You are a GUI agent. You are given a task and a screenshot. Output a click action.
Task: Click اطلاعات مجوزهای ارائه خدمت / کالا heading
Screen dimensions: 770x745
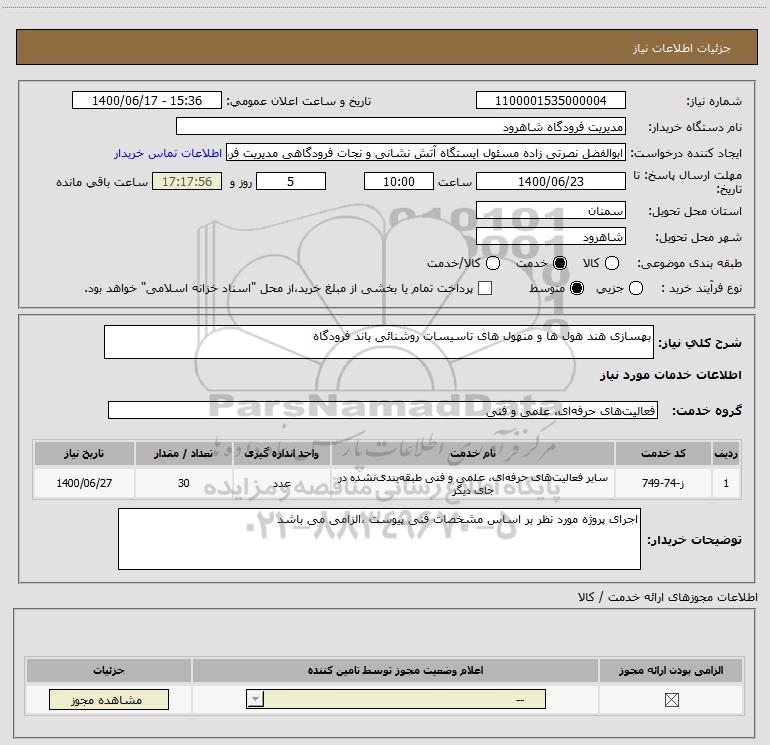tap(667, 597)
